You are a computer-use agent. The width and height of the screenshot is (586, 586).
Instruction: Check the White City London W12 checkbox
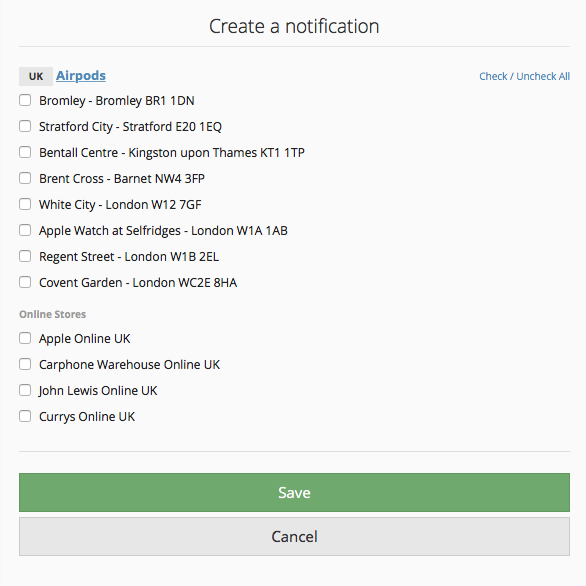point(25,204)
